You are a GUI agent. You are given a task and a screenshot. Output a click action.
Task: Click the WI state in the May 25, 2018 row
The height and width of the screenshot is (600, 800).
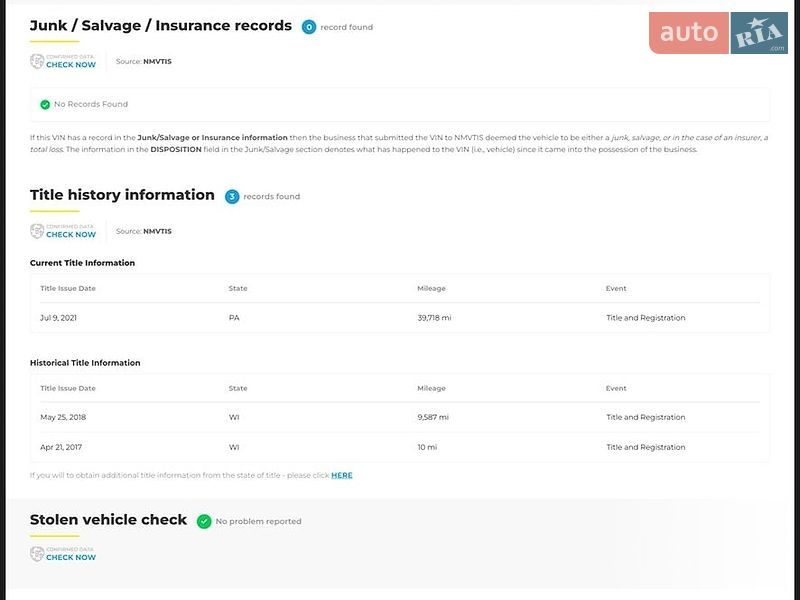click(x=234, y=417)
